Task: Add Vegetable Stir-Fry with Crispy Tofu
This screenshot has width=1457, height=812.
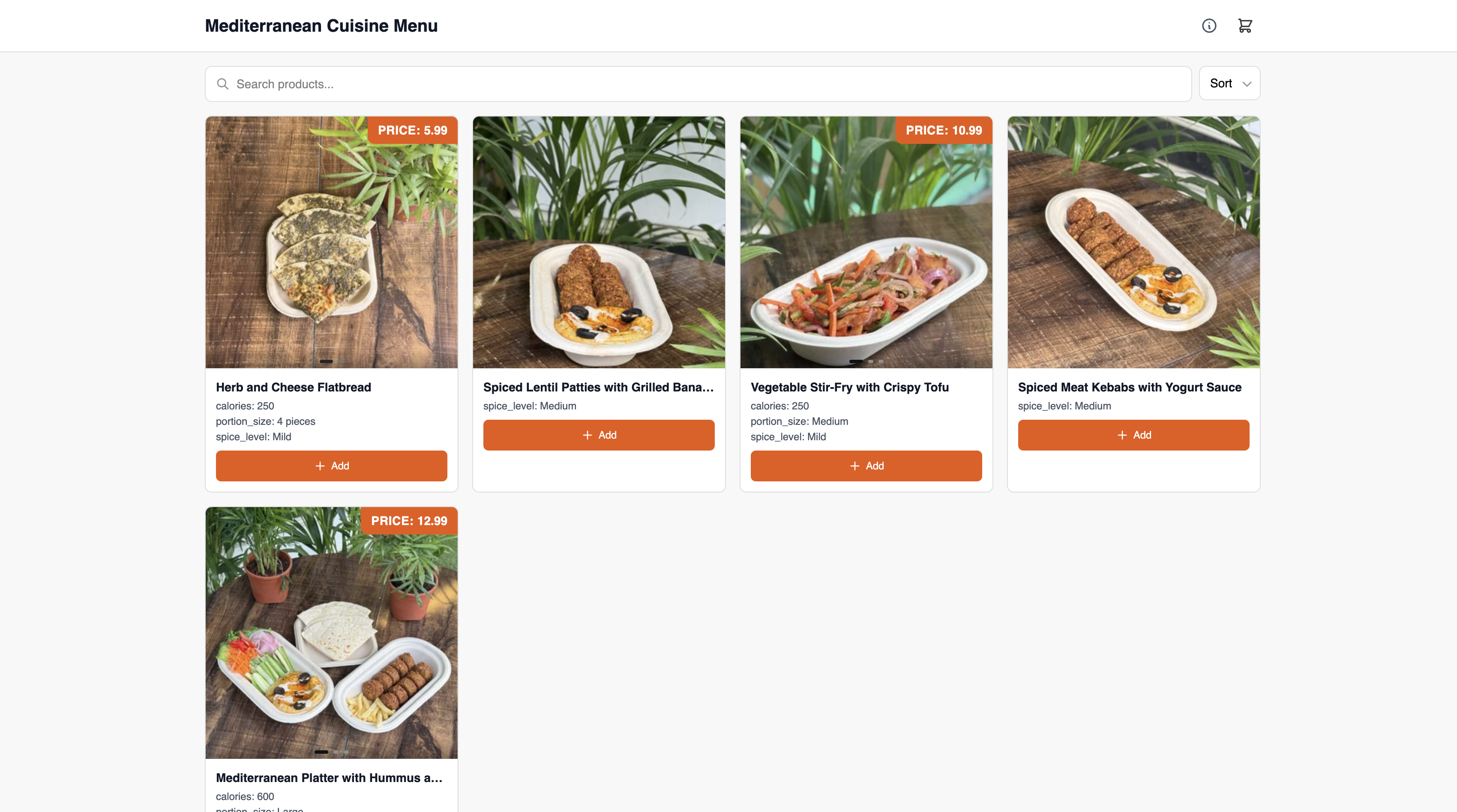Action: point(866,466)
